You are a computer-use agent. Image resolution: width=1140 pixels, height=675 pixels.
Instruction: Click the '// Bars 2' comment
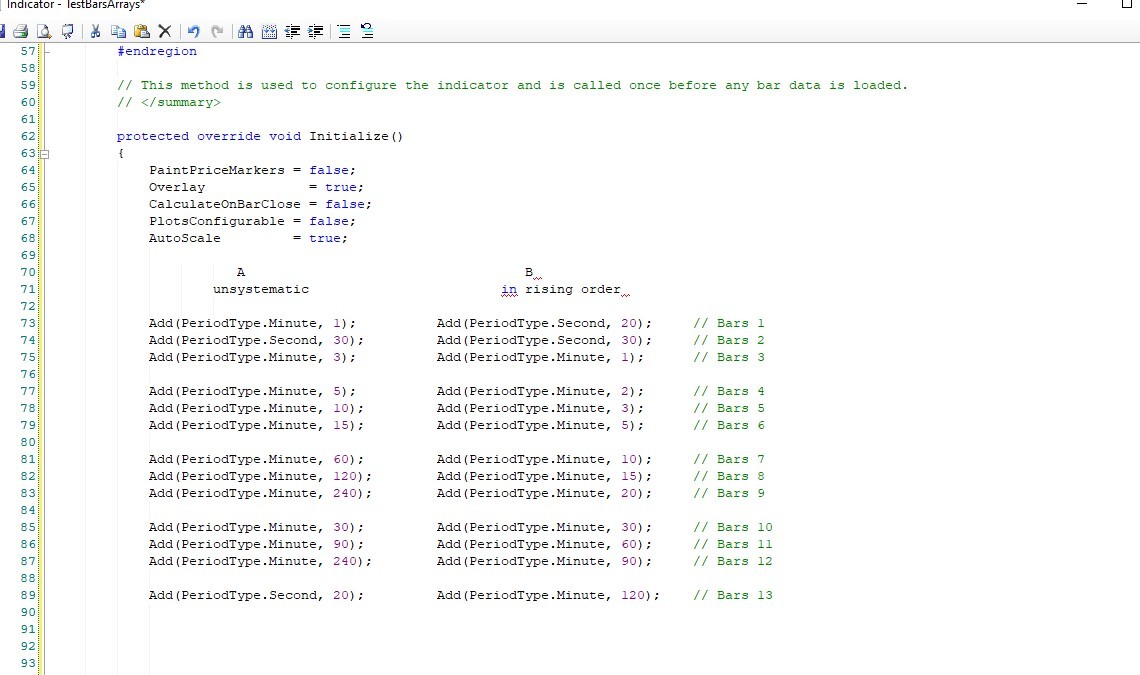pyautogui.click(x=728, y=340)
